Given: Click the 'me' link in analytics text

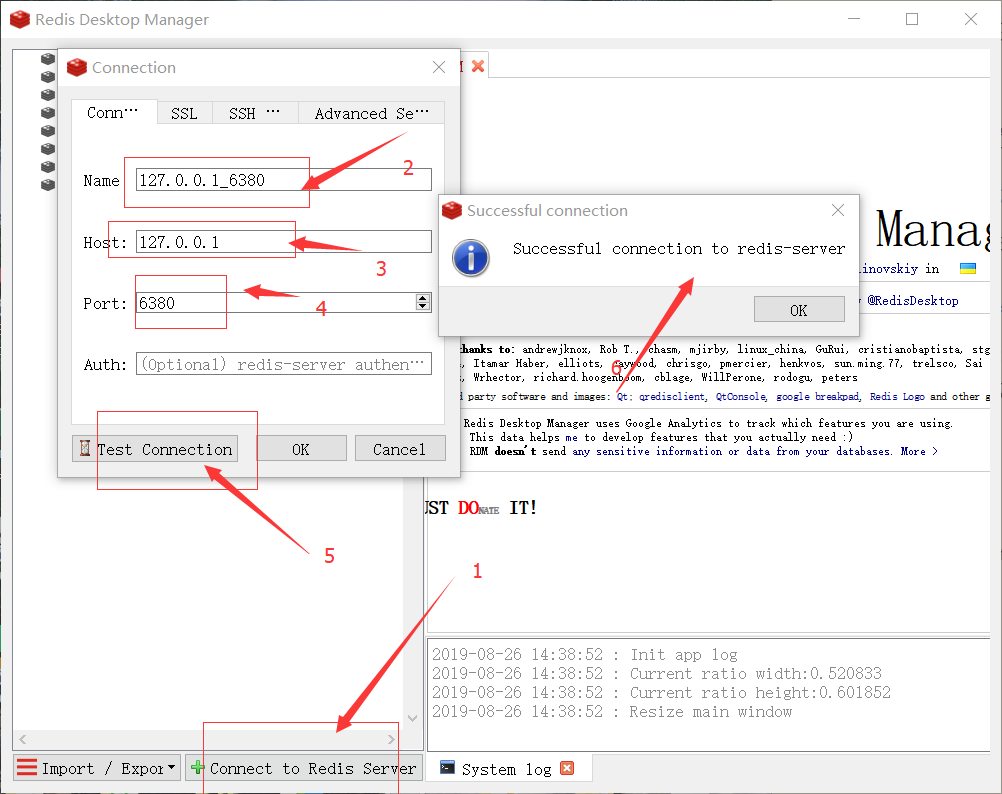Looking at the screenshot, I should tap(571, 437).
